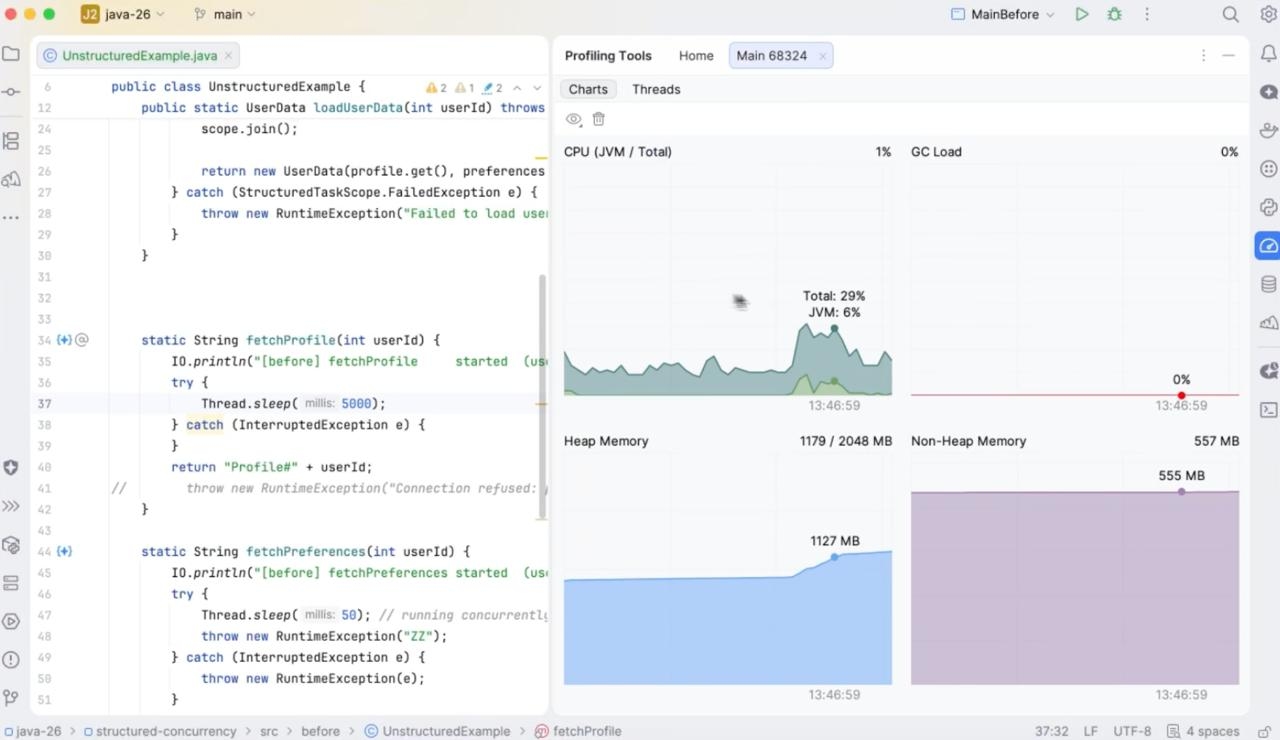This screenshot has height=740, width=1280.
Task: Click the Non-Heap Memory 555 MB point
Action: [1181, 491]
